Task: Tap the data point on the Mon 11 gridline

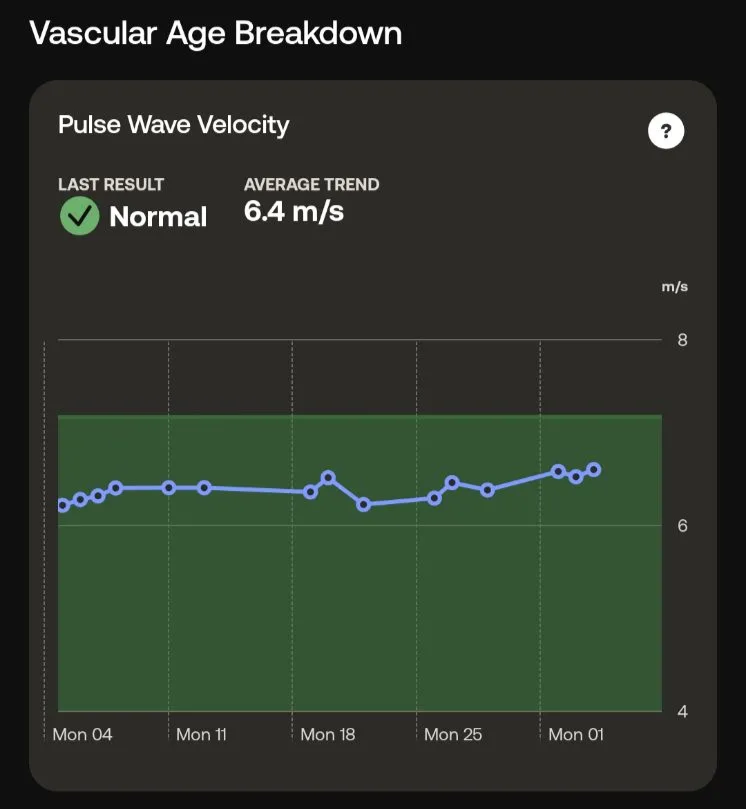Action: (169, 488)
